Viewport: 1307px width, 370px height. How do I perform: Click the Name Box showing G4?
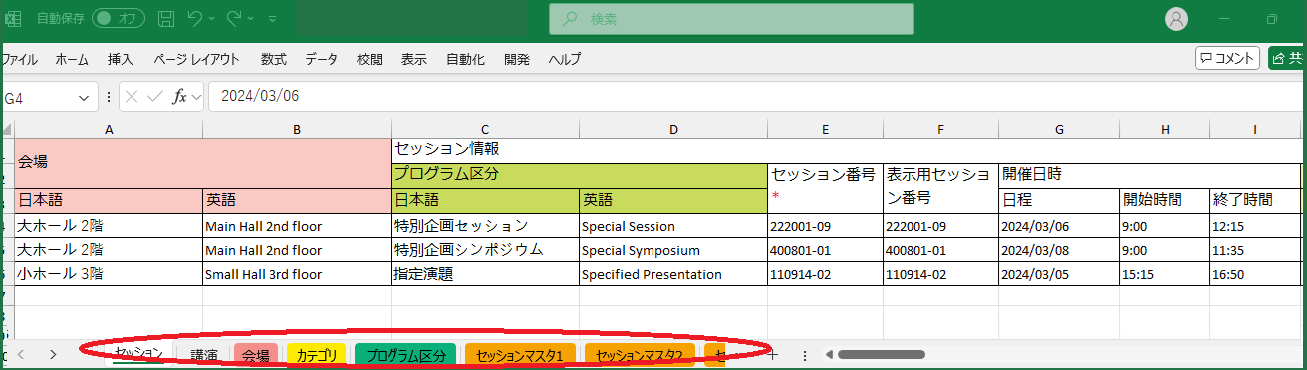point(38,97)
